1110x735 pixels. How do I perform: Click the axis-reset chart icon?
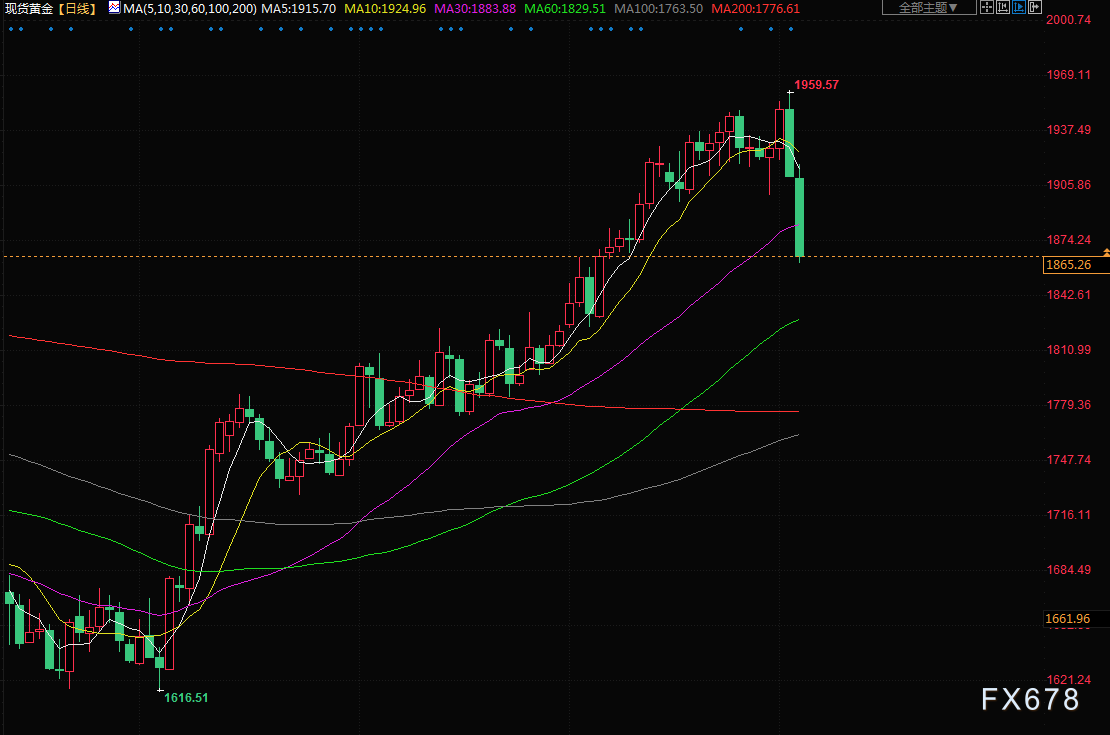click(x=1002, y=8)
